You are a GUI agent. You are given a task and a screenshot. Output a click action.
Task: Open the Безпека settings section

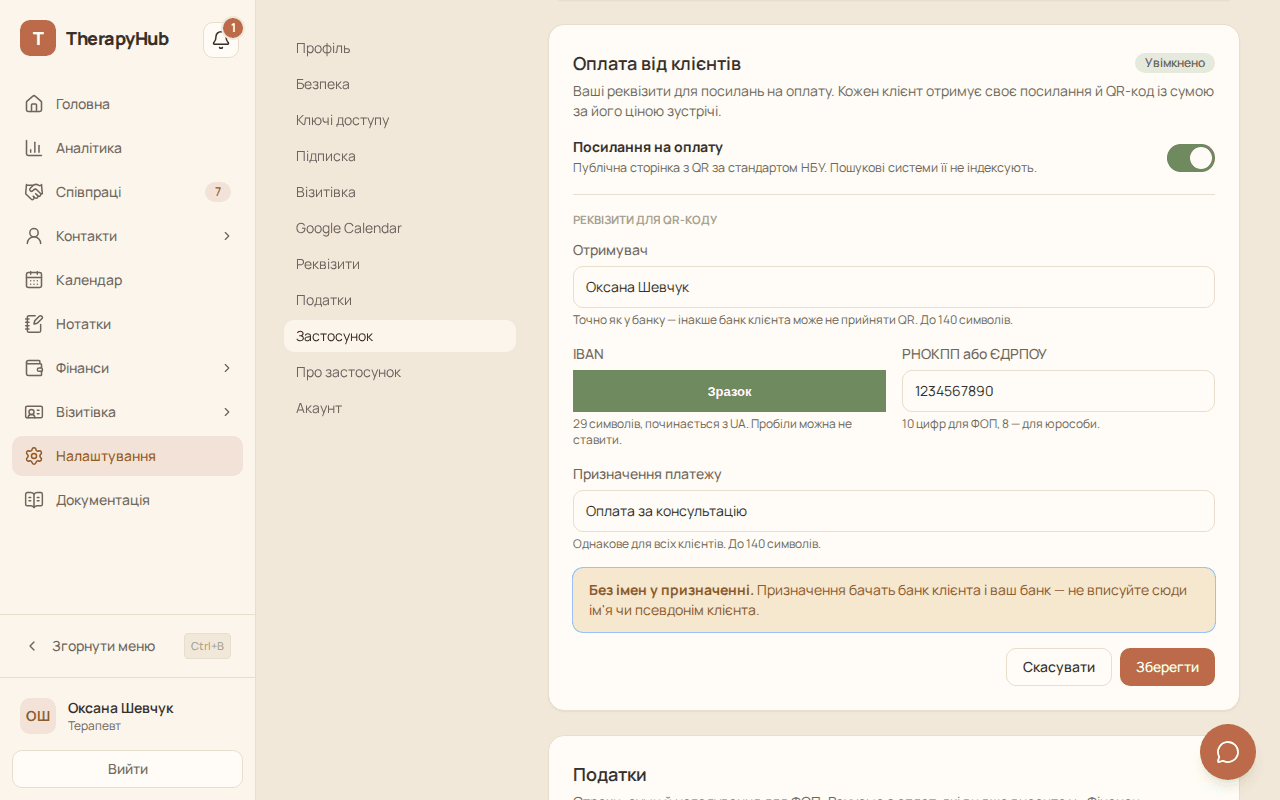coord(400,84)
